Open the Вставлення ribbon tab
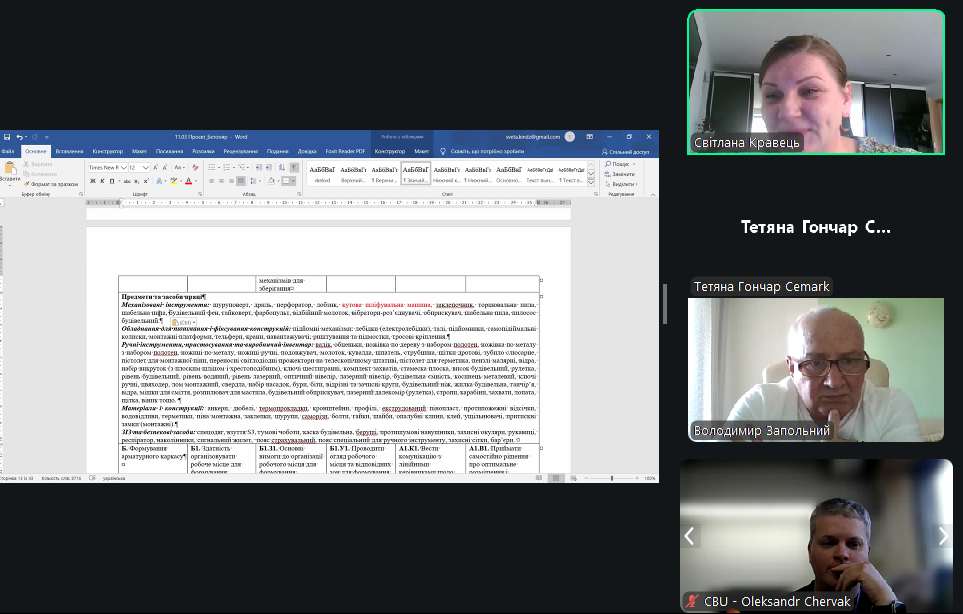The image size is (963, 614). coord(70,151)
